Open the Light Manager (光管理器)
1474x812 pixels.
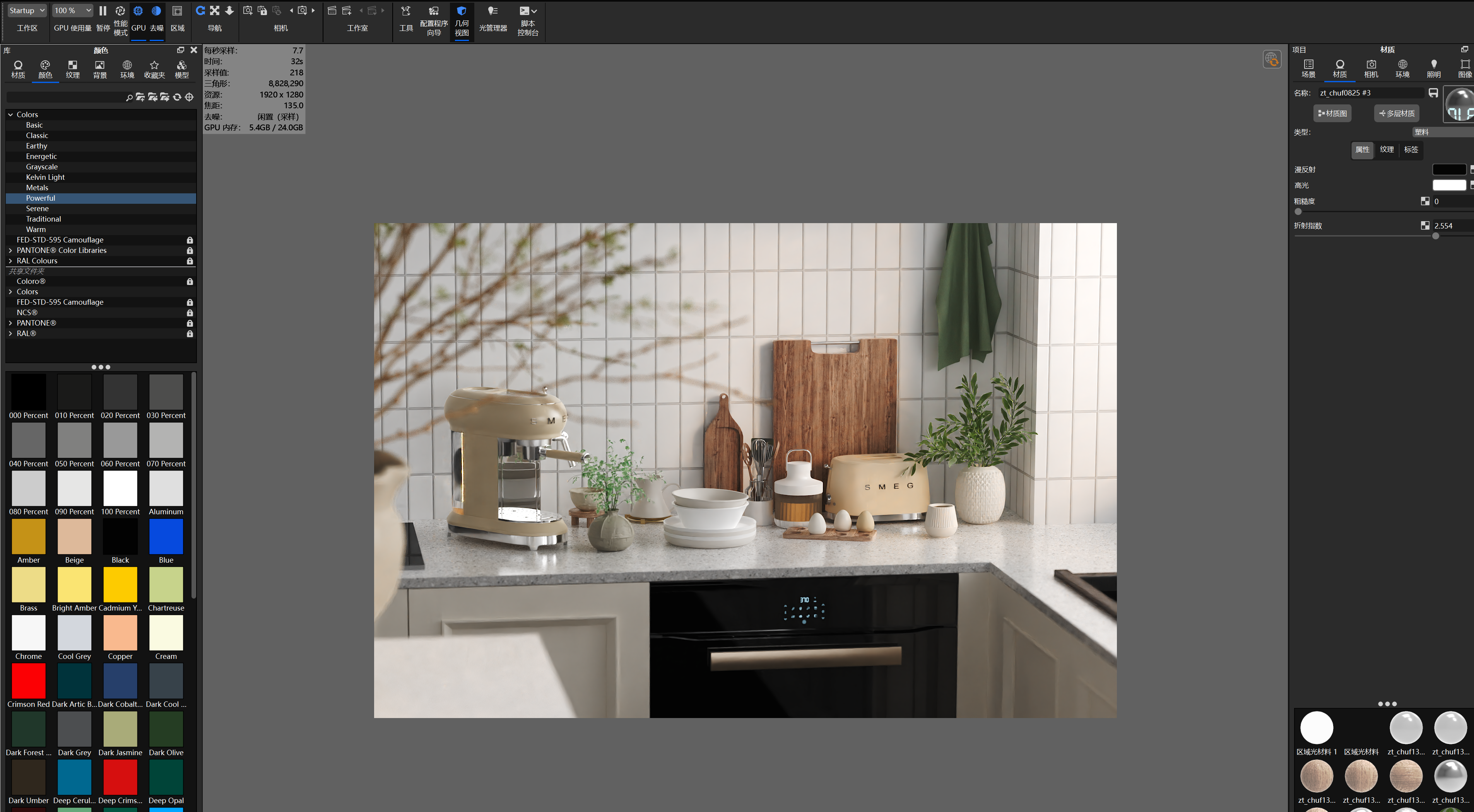point(492,12)
